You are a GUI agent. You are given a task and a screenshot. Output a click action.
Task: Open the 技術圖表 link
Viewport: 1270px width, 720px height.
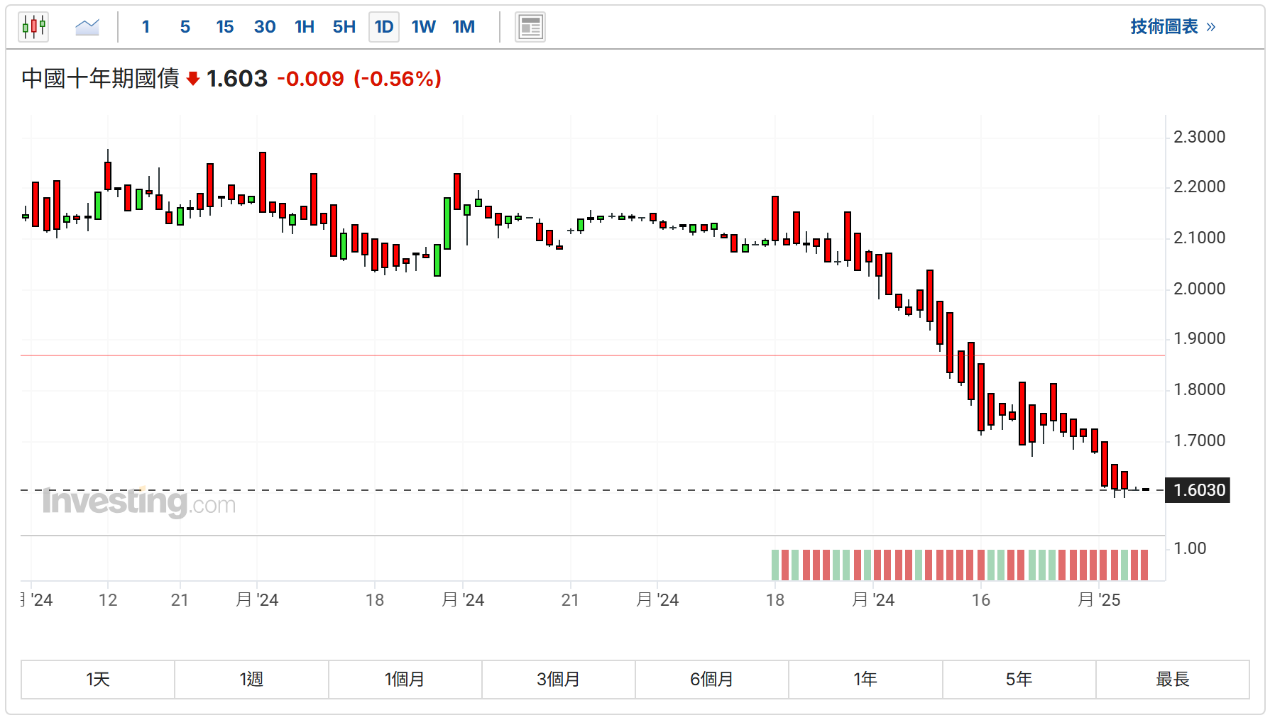point(1173,27)
